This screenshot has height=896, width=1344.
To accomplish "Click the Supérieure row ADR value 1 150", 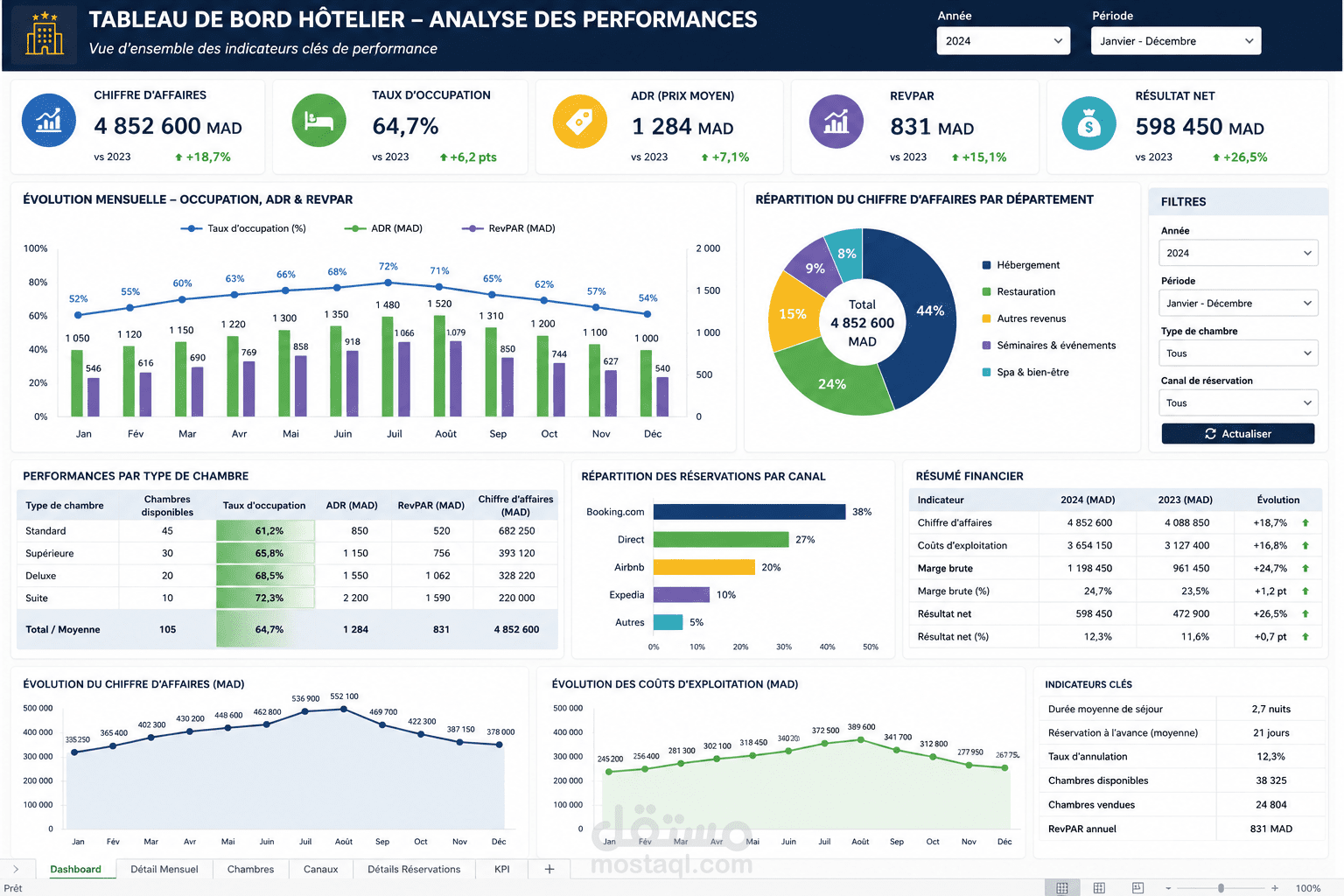I will click(x=355, y=553).
